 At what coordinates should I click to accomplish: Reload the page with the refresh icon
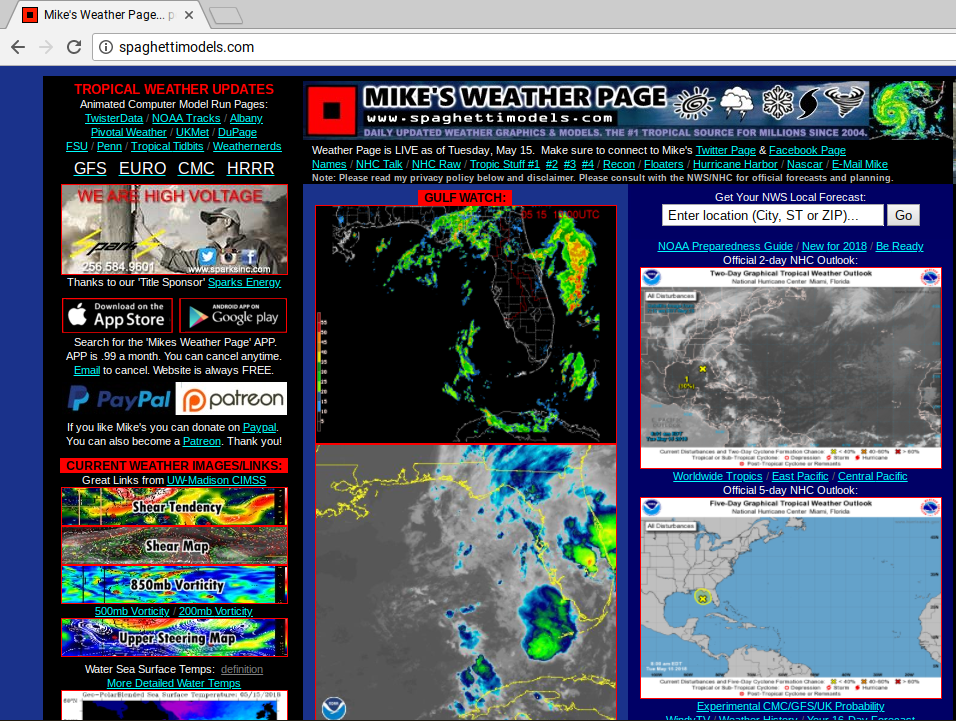74,47
